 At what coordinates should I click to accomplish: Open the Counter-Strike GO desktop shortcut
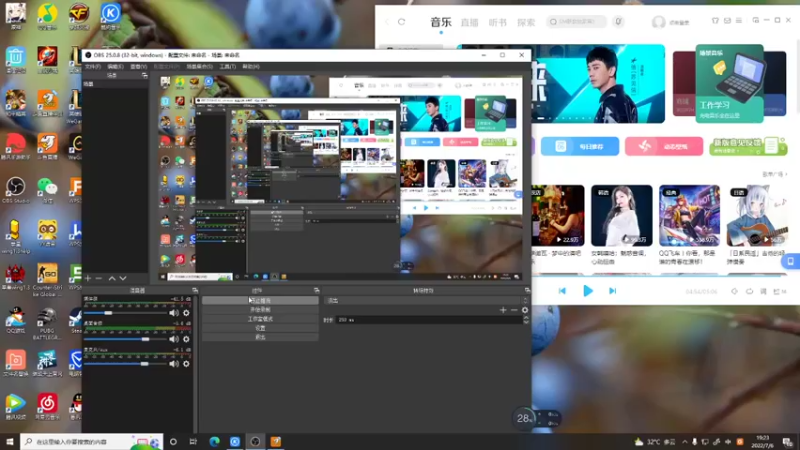pos(47,281)
